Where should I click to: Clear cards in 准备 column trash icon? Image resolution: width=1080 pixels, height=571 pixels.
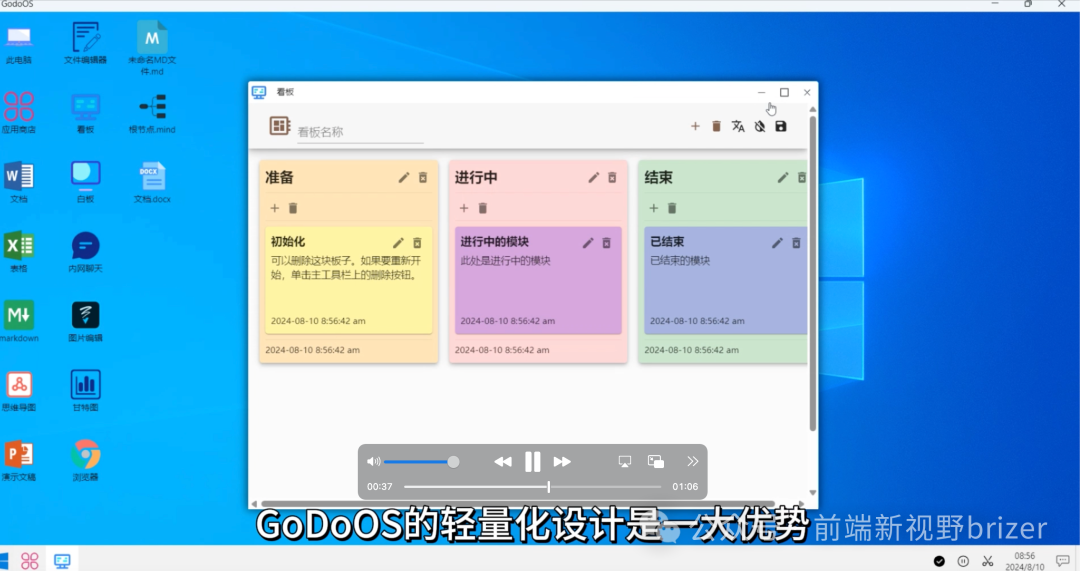click(x=293, y=208)
